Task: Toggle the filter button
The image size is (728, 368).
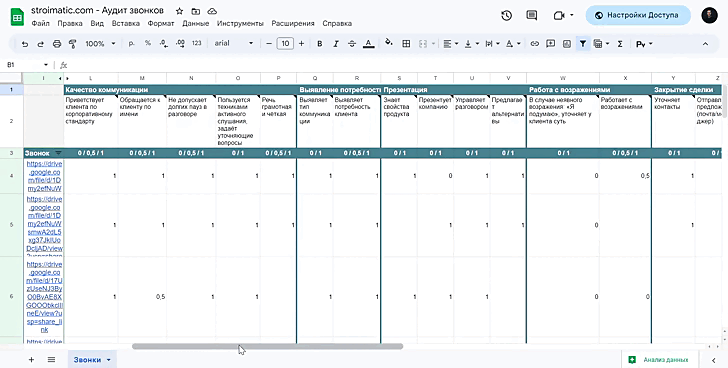Action: 582,44
